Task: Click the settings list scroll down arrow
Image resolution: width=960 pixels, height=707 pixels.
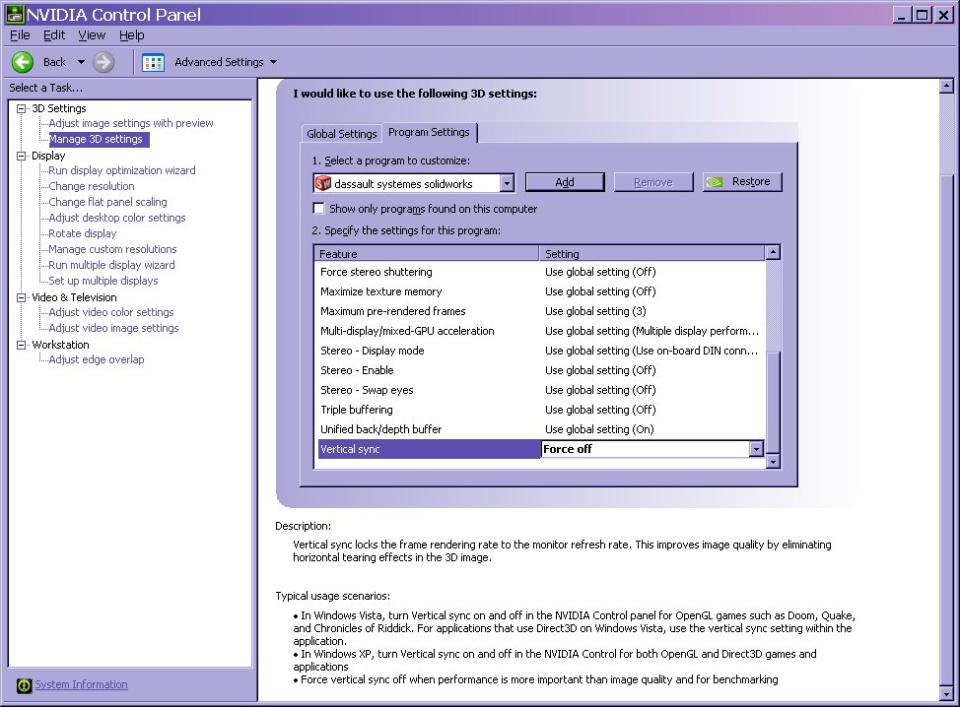Action: (773, 462)
